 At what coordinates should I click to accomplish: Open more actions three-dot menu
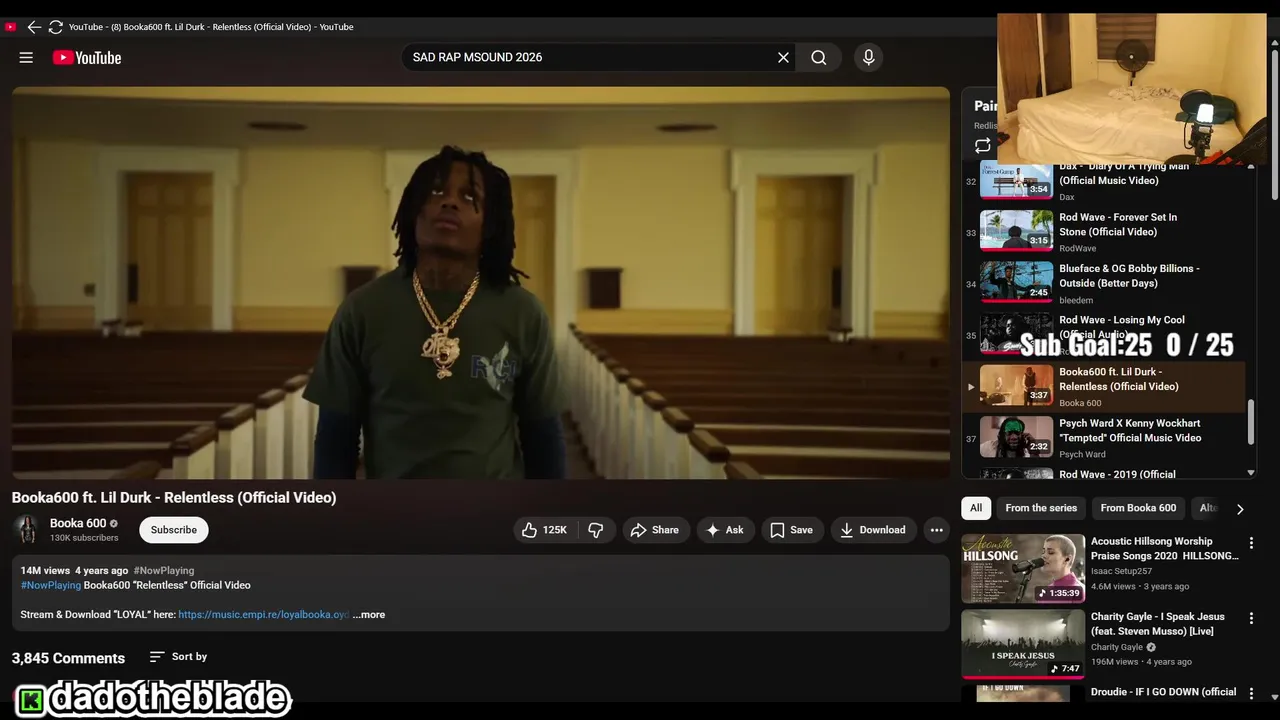[x=936, y=530]
